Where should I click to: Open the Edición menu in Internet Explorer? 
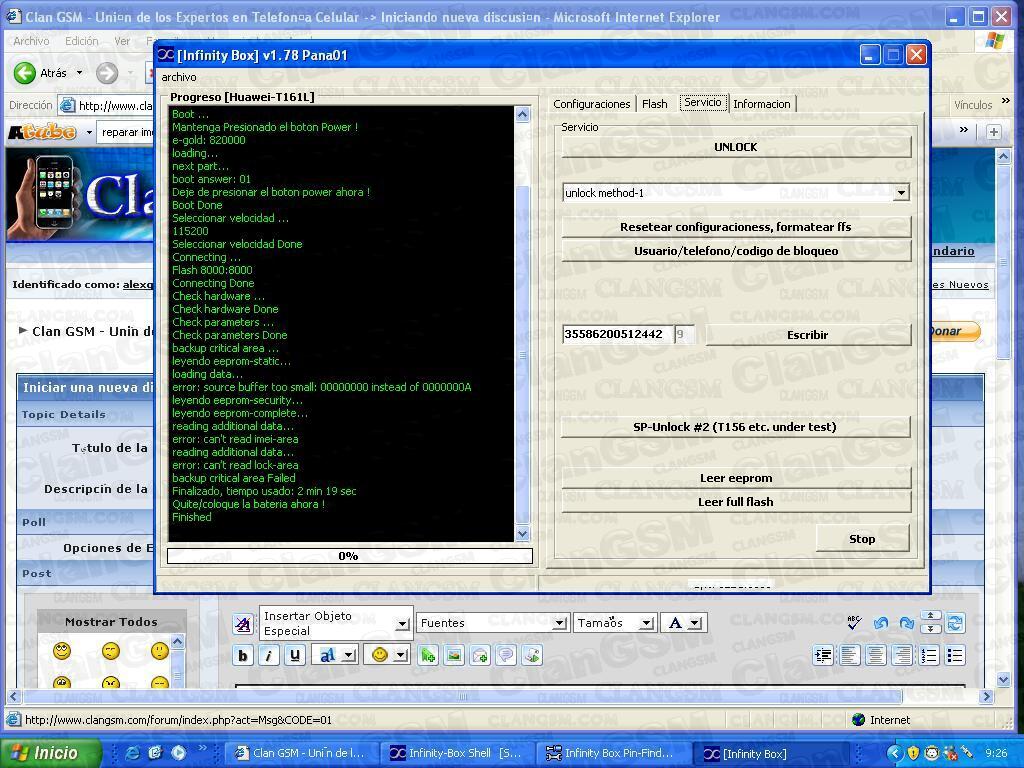point(82,41)
